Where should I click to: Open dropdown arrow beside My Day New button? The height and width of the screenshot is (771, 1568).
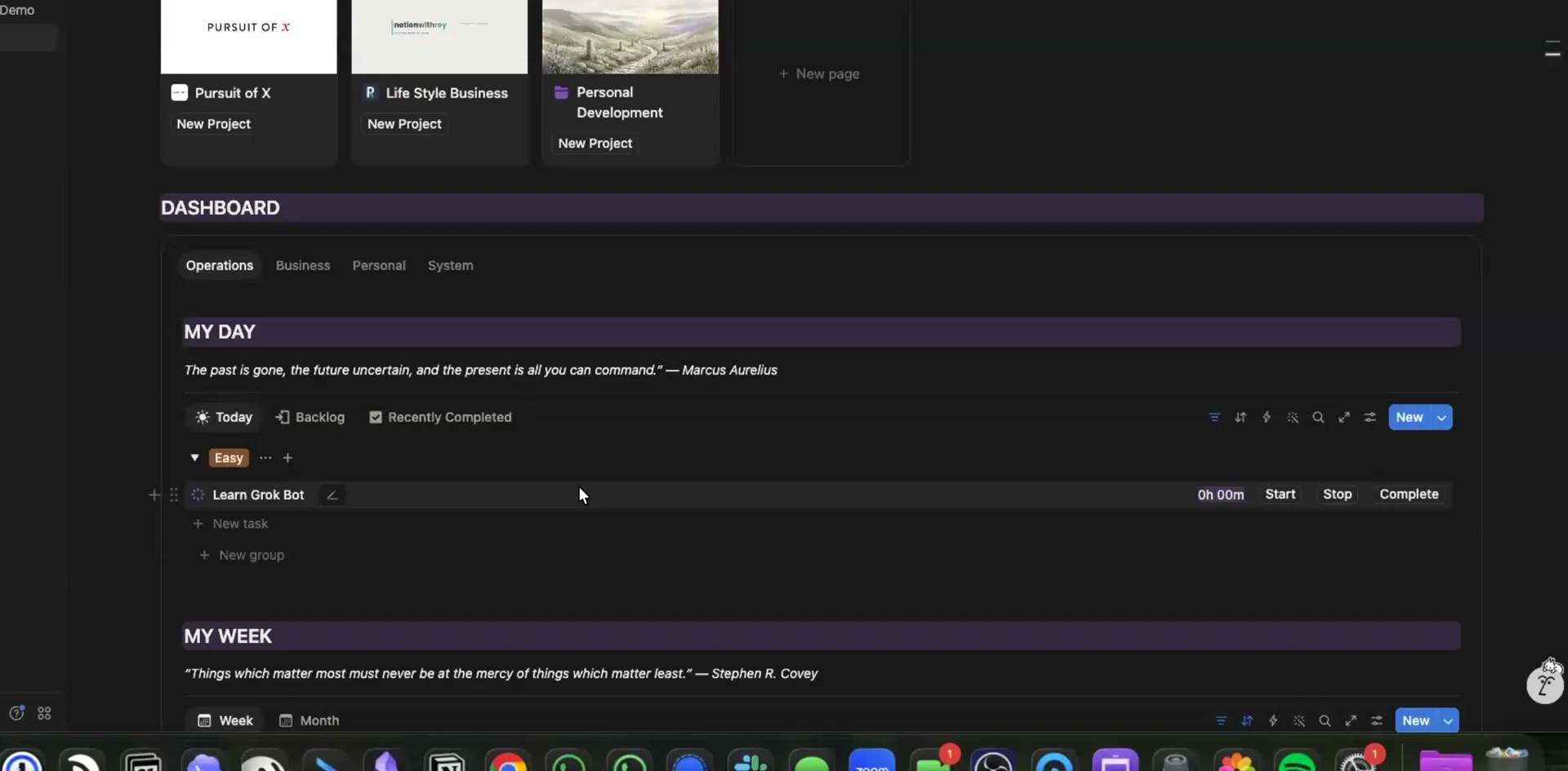(x=1441, y=417)
